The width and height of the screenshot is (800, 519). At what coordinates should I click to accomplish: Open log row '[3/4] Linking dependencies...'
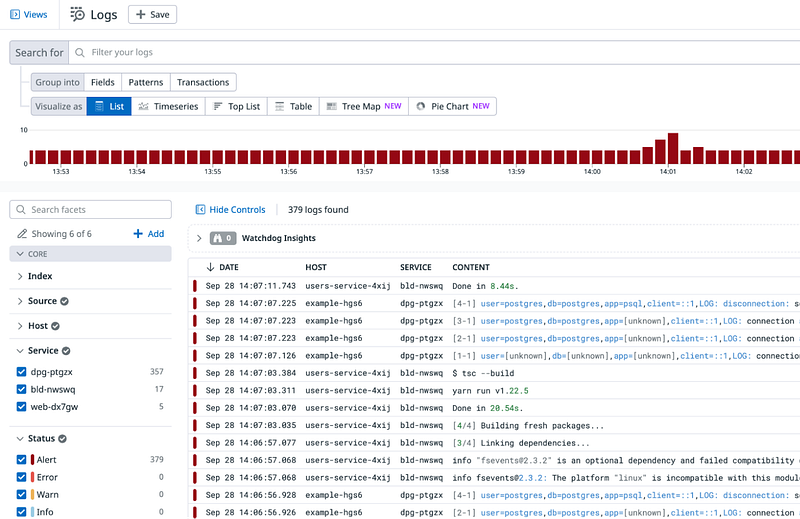[494, 442]
